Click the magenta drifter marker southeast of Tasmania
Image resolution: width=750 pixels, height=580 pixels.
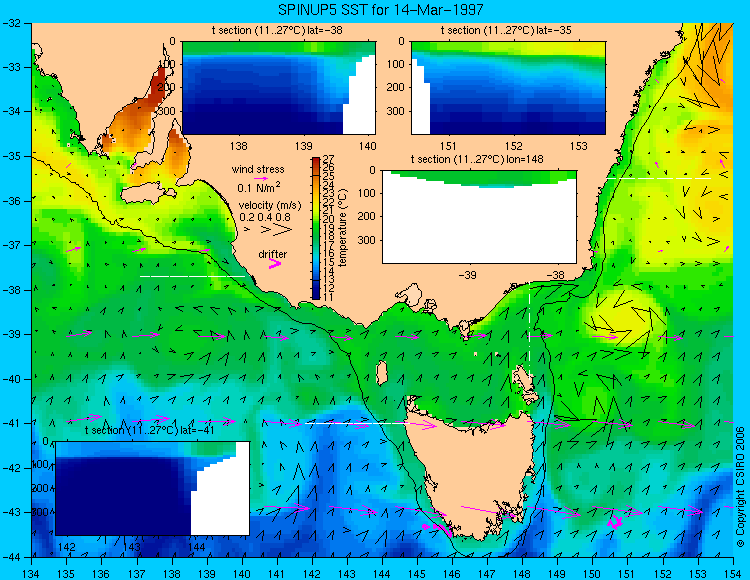tap(615, 522)
